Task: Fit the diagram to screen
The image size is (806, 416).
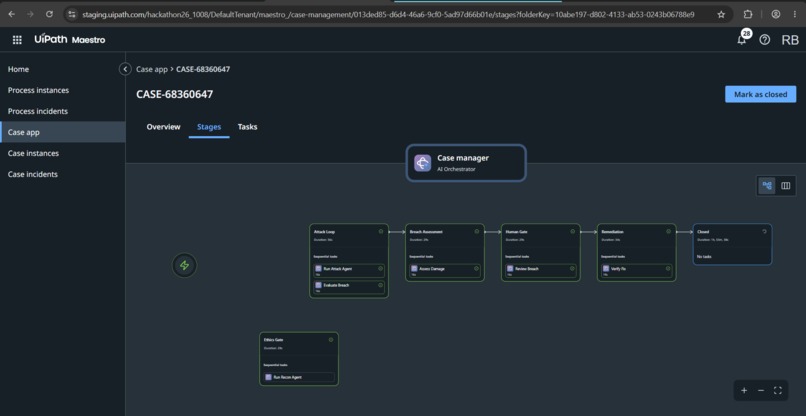Action: (x=778, y=390)
